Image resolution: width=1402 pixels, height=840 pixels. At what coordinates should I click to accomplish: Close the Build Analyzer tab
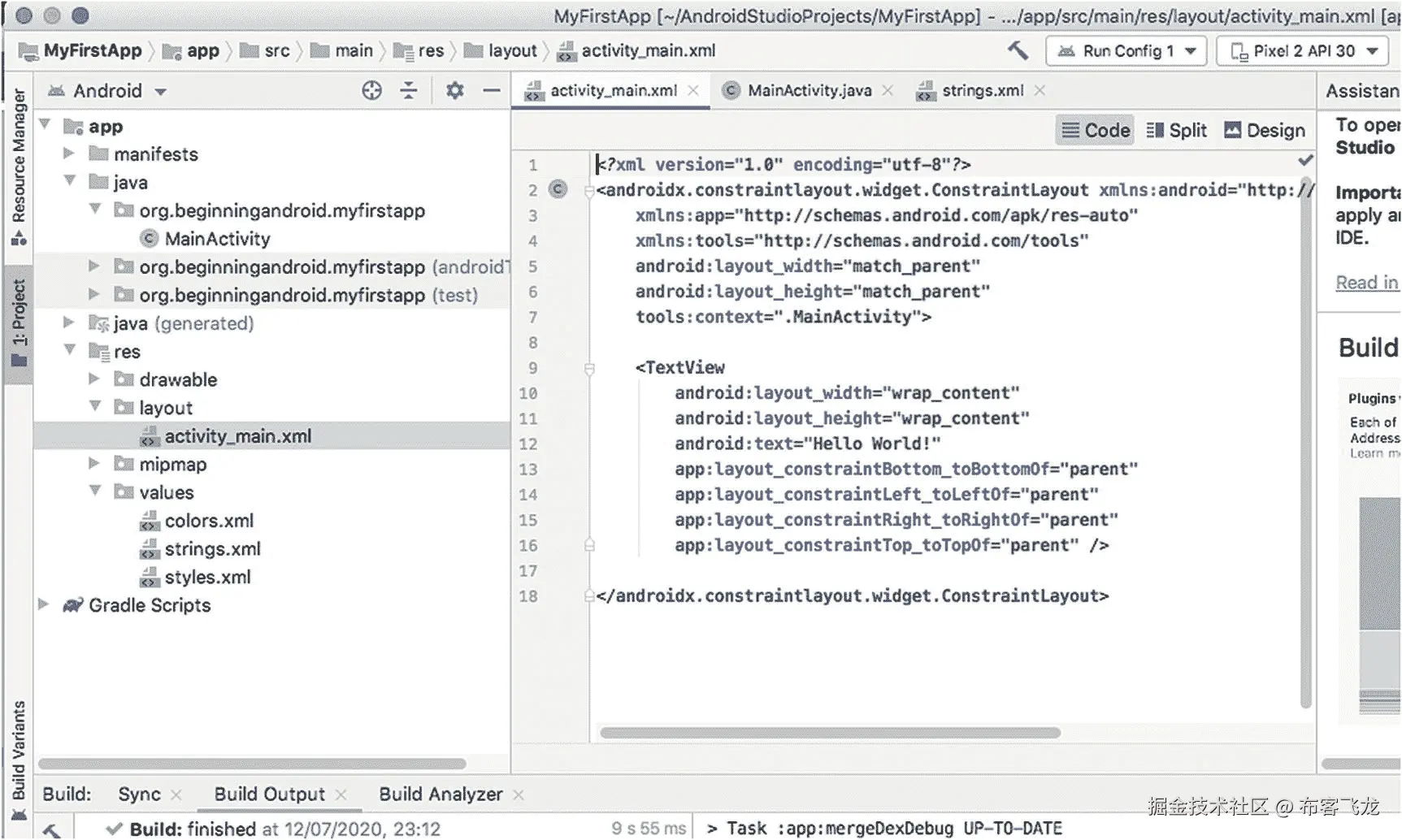[519, 795]
